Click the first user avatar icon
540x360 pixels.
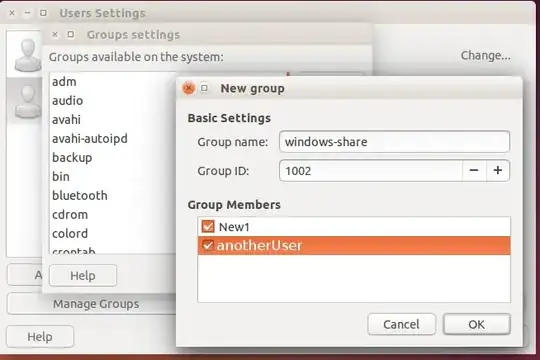[28, 54]
